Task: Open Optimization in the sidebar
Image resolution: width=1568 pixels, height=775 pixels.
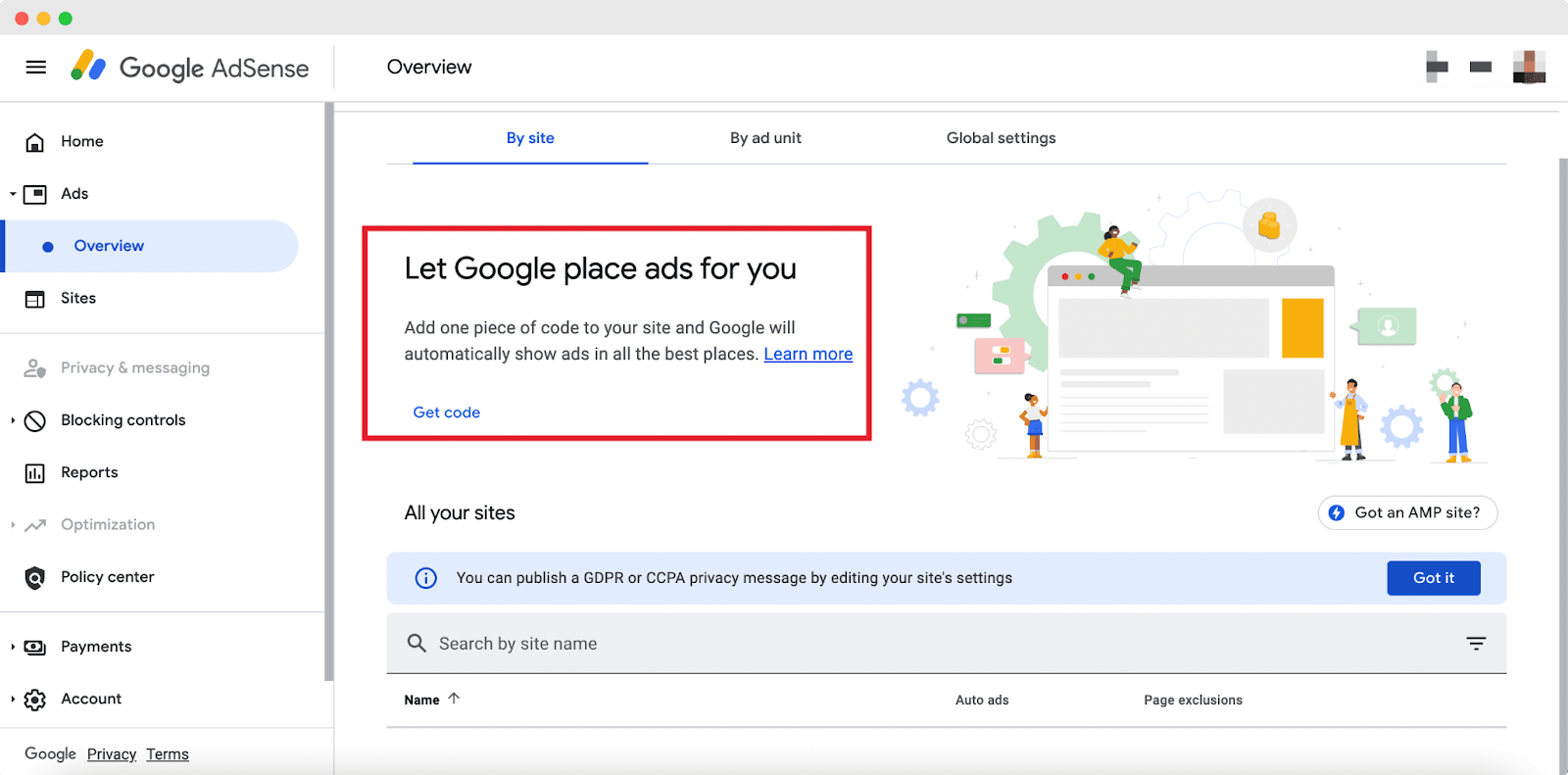Action: click(108, 524)
